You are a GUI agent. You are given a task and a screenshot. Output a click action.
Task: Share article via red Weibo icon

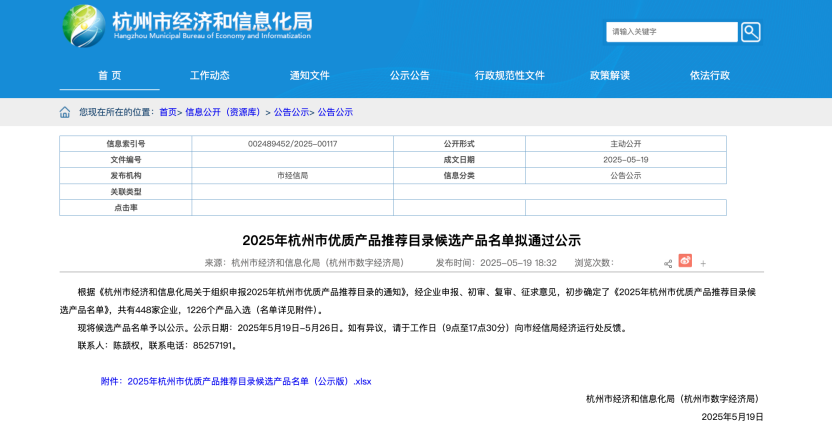(685, 261)
